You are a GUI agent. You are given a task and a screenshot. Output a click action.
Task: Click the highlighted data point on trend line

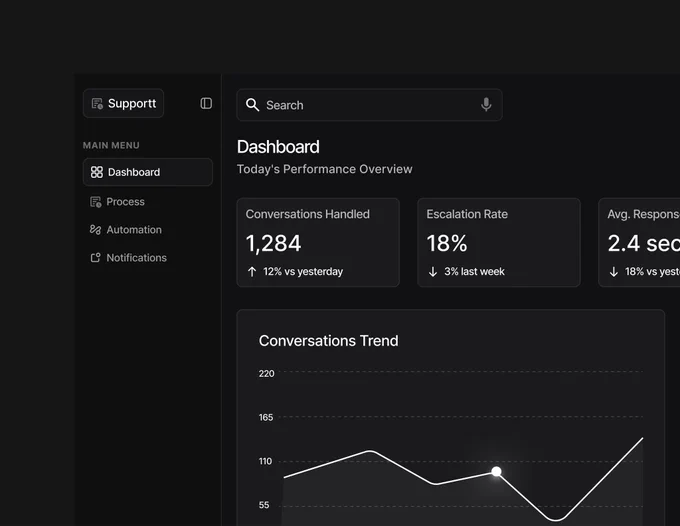coord(497,471)
